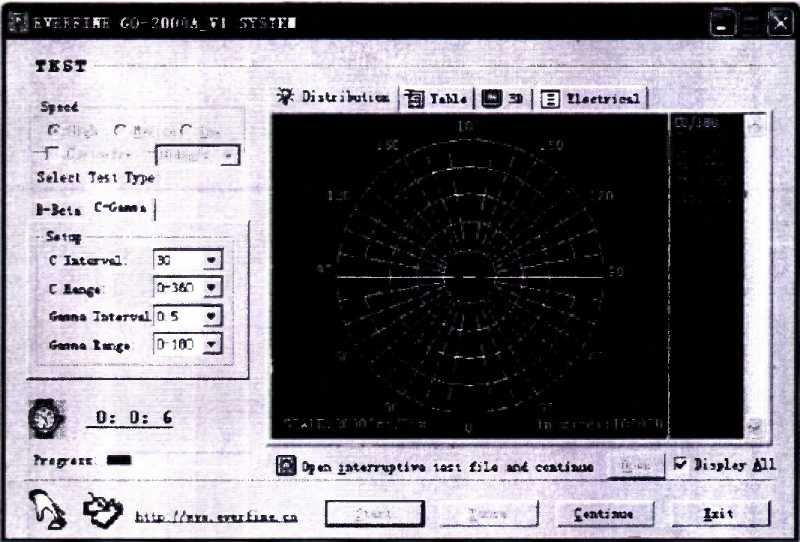Click the elapsed time display 0: 0: 6

(x=133, y=417)
